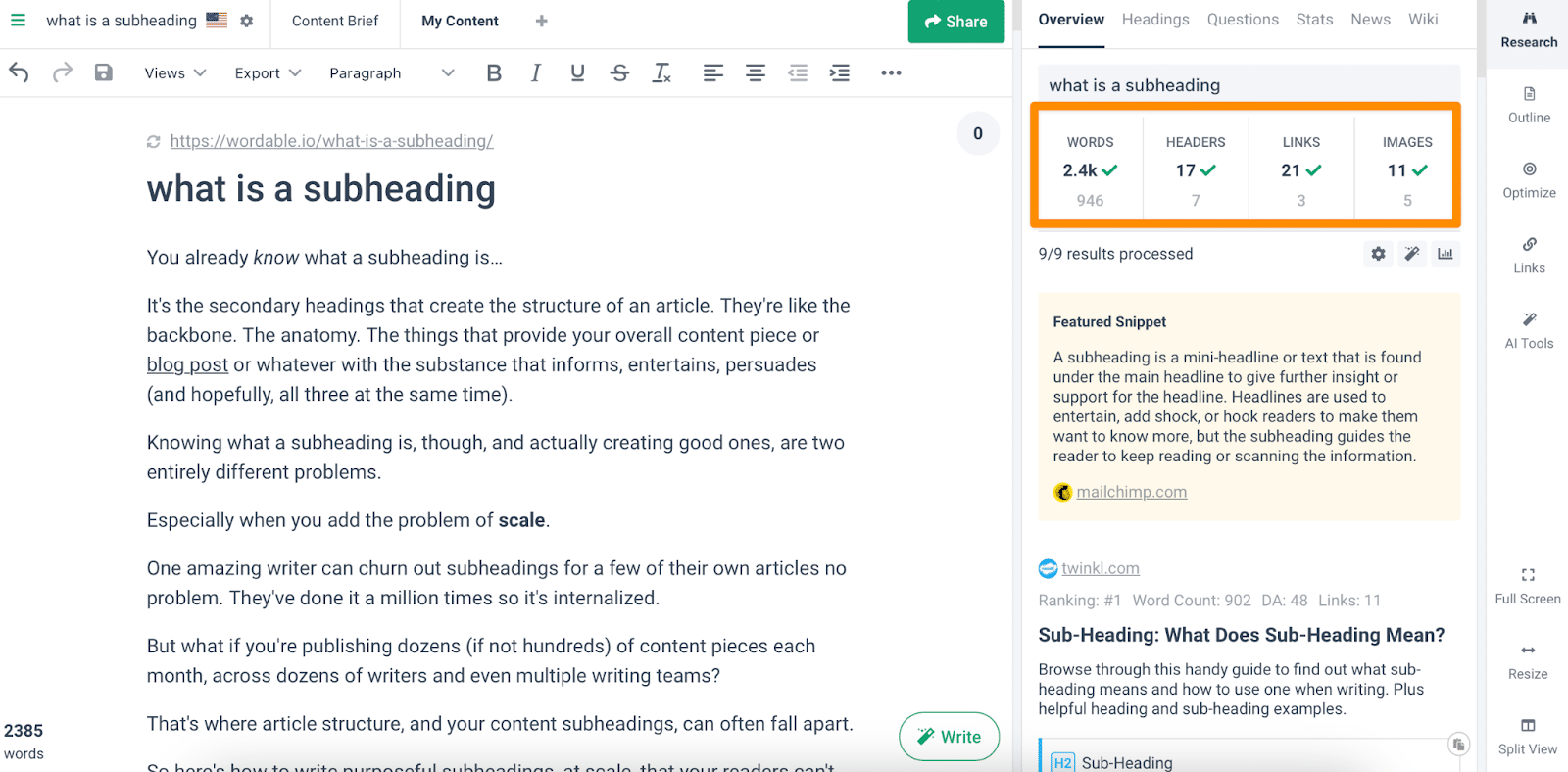Center align the text
The width and height of the screenshot is (1568, 772).
pos(756,72)
